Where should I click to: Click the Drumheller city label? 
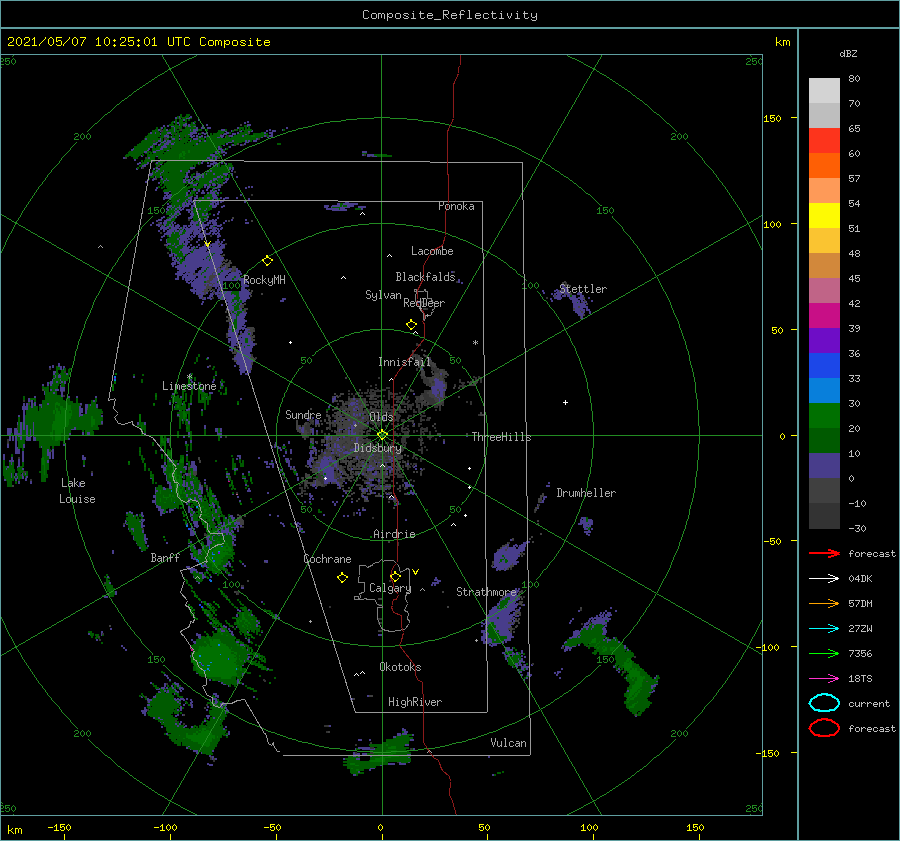586,493
